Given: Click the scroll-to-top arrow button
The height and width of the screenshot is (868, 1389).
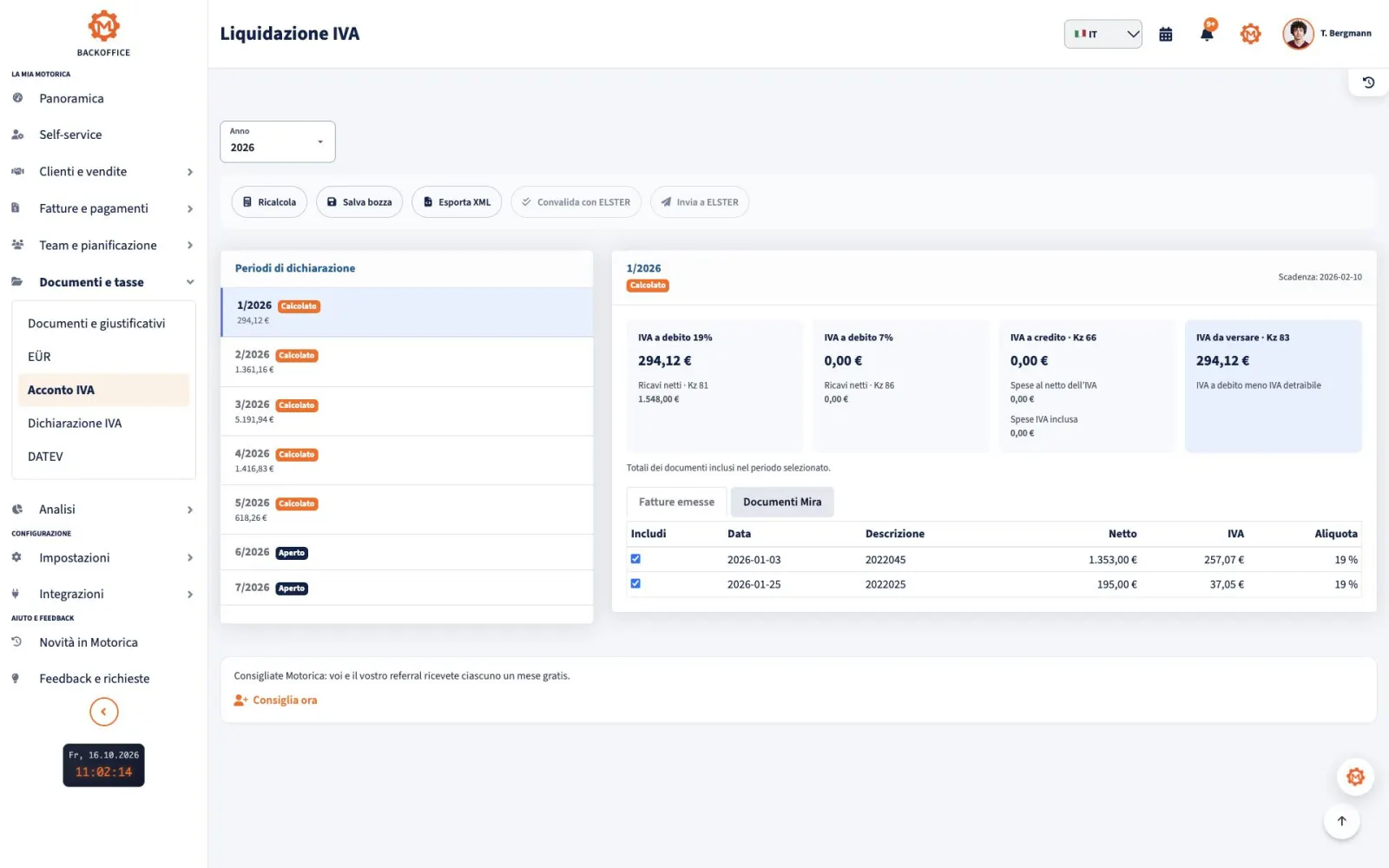Looking at the screenshot, I should [x=1341, y=821].
